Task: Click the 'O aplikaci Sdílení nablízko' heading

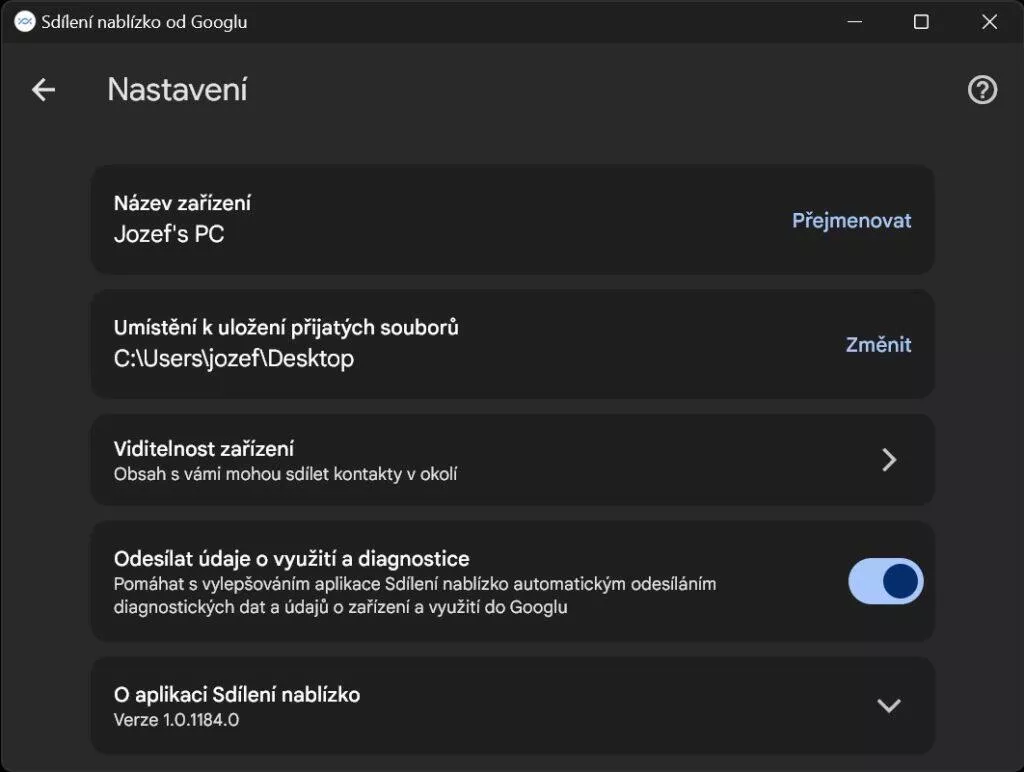Action: [237, 694]
